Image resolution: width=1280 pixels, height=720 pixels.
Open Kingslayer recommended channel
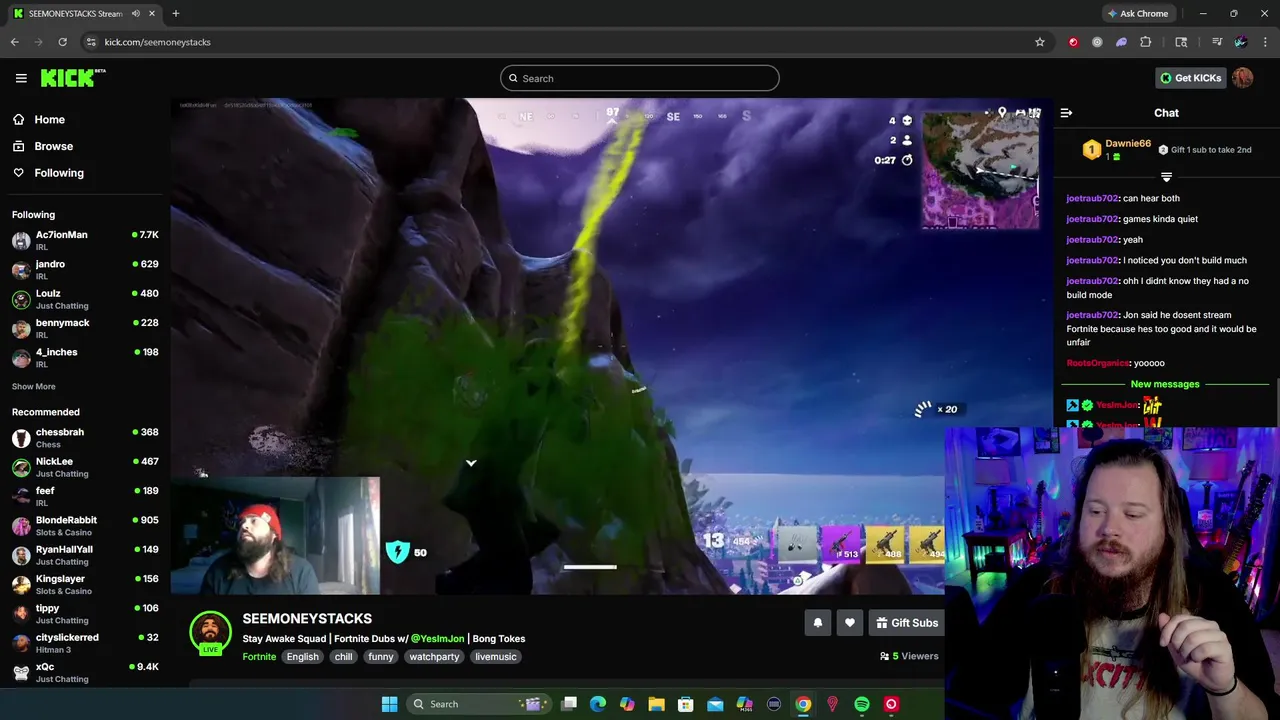(85, 584)
